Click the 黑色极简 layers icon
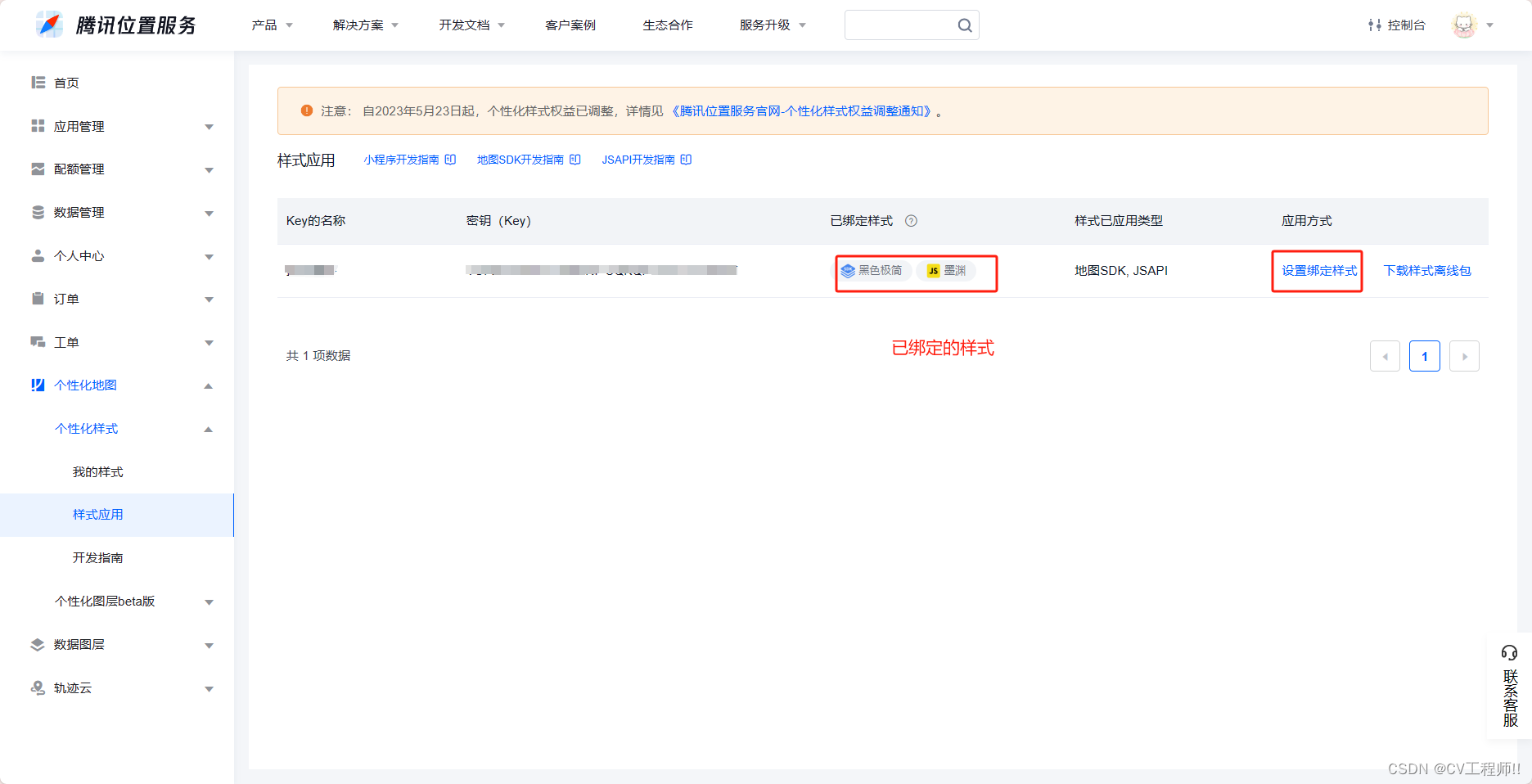The width and height of the screenshot is (1532, 784). tap(848, 271)
